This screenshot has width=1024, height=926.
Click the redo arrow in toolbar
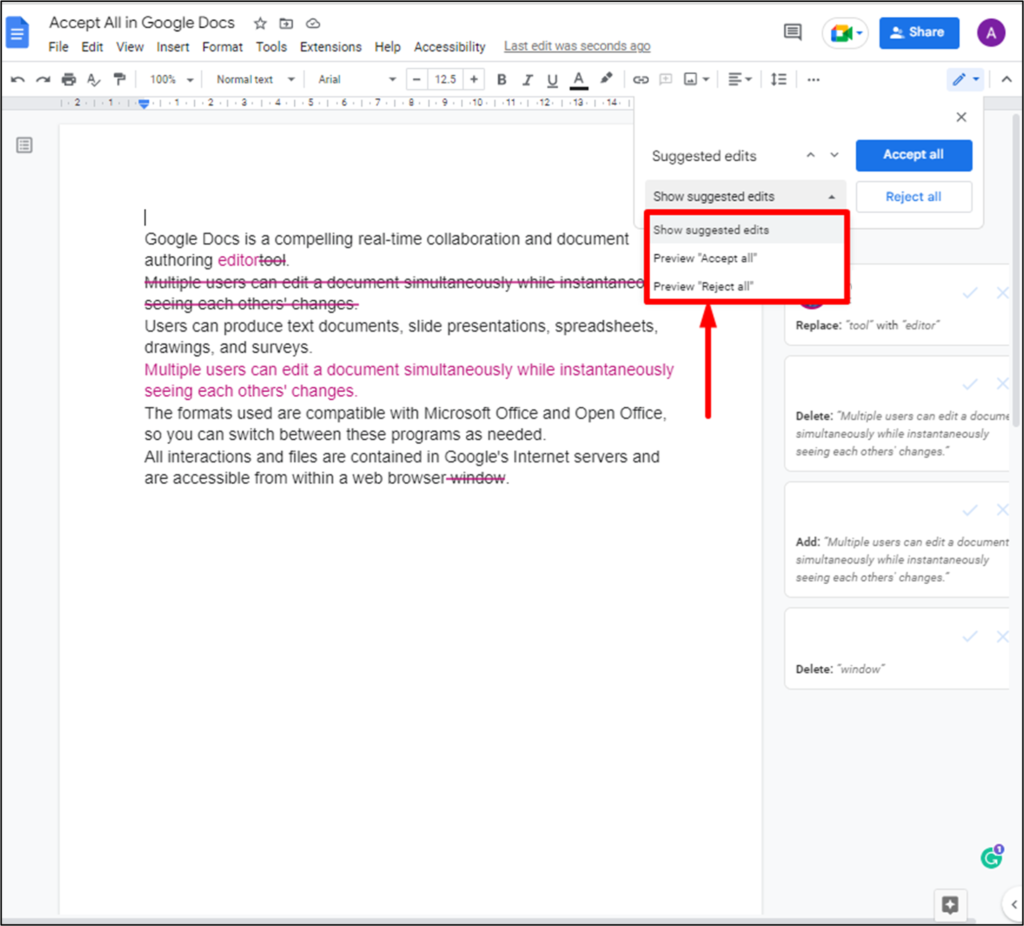43,80
